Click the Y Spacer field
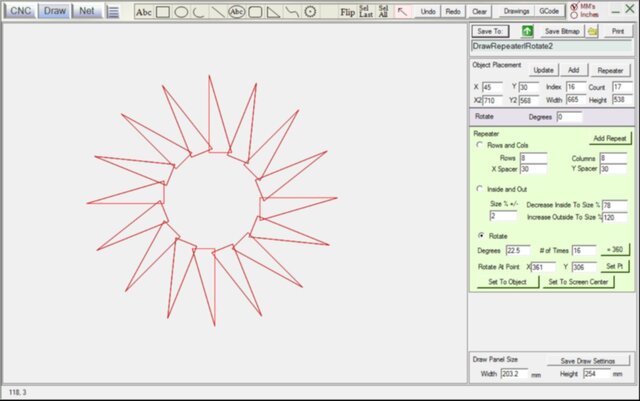Screen dimensions: 640x401 click(613, 169)
